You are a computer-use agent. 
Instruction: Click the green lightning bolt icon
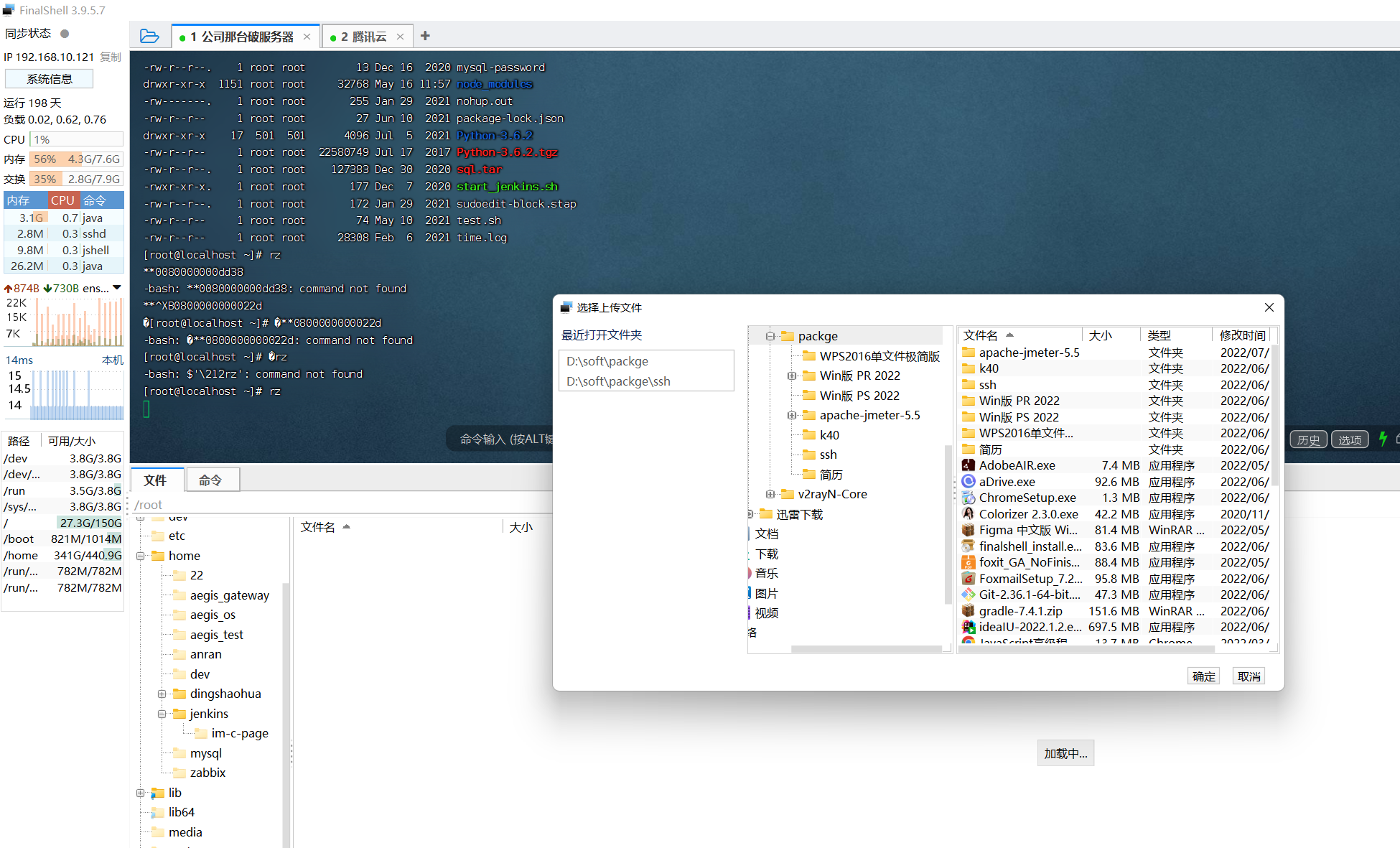(x=1382, y=439)
